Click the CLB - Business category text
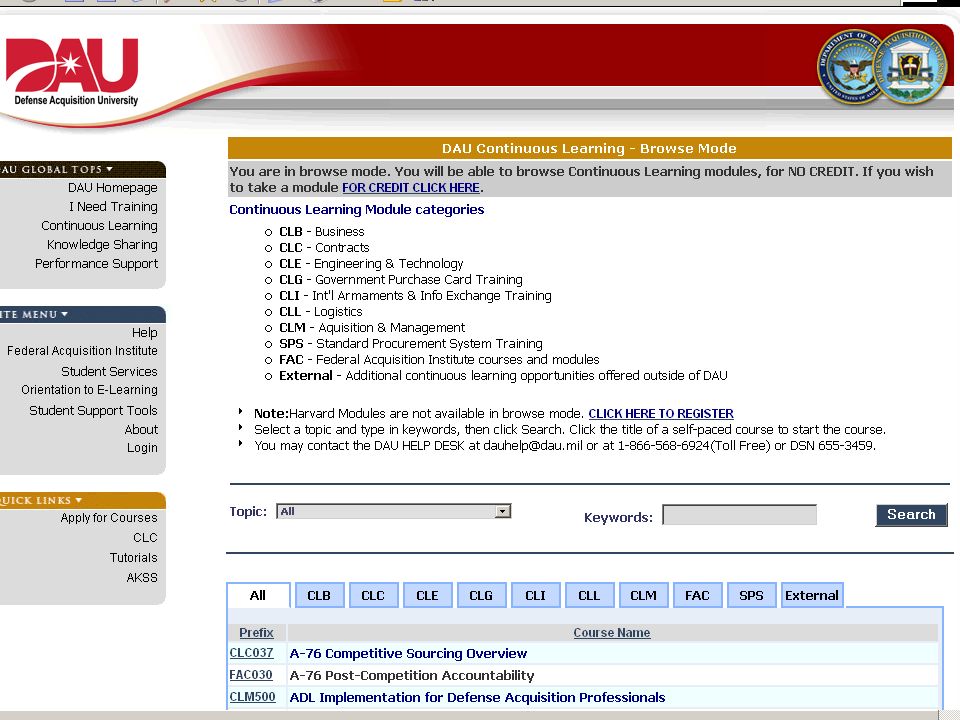This screenshot has width=960, height=720. tap(322, 232)
